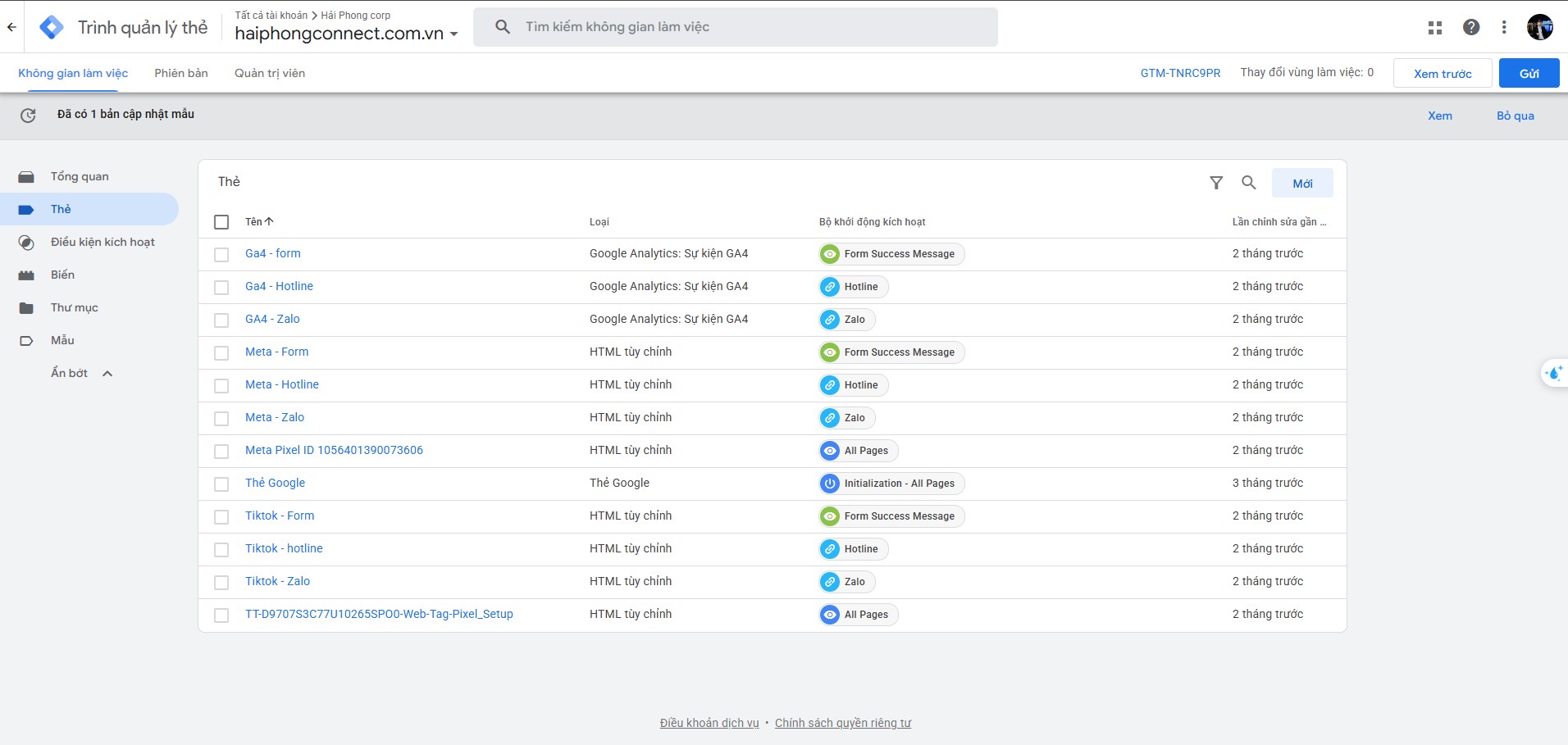Screen dimensions: 1568x745
Task: Click Lần chỉnh sửa gần column header
Action: click(x=1279, y=222)
